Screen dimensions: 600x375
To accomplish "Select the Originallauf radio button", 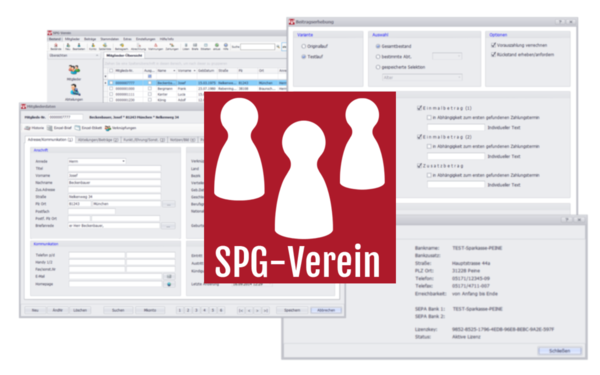I will click(x=304, y=46).
